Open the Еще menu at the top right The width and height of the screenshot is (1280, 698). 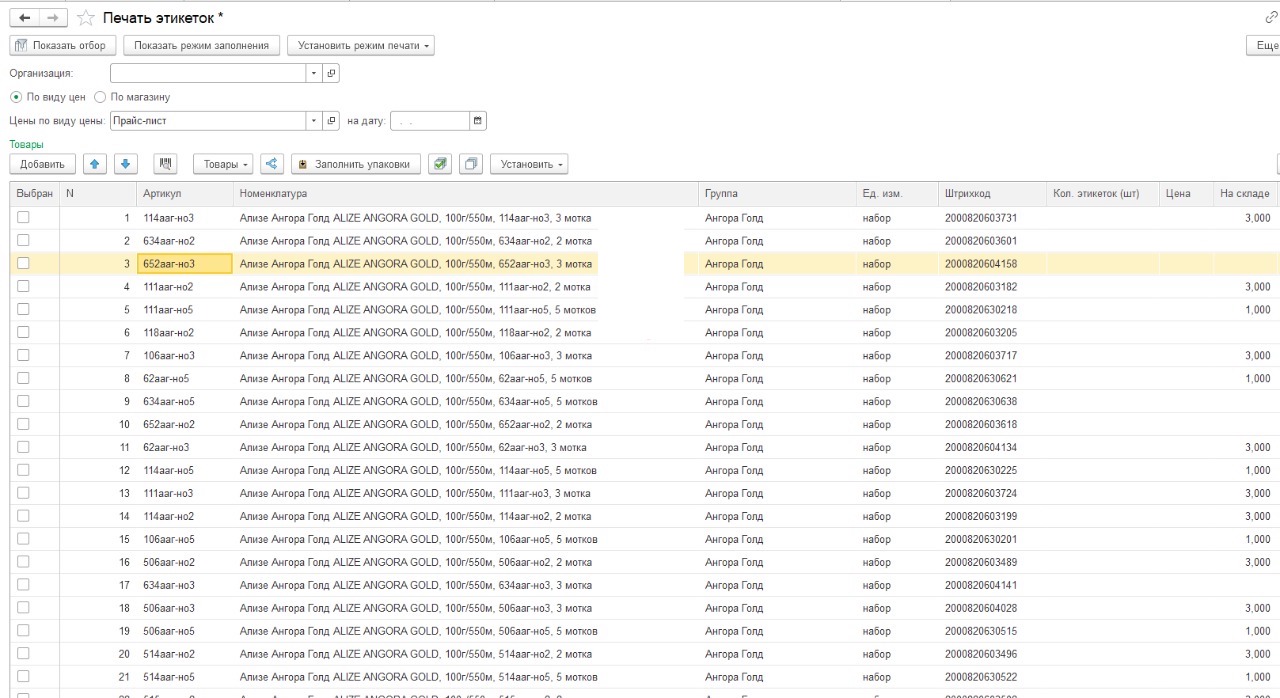tap(1263, 45)
